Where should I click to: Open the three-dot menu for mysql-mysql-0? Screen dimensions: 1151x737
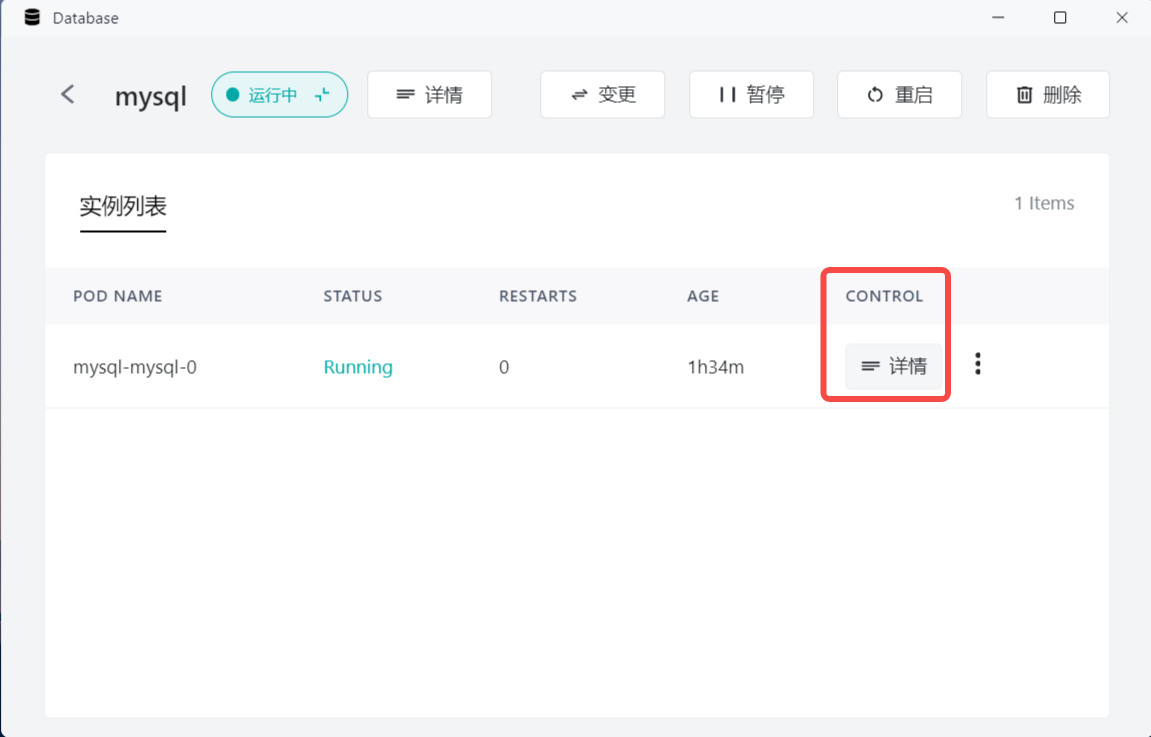point(977,365)
